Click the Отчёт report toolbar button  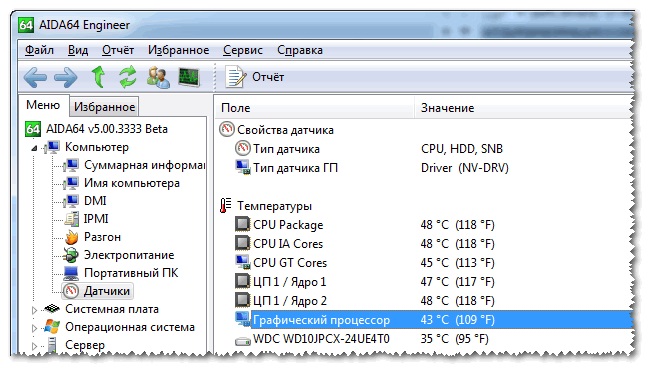255,77
